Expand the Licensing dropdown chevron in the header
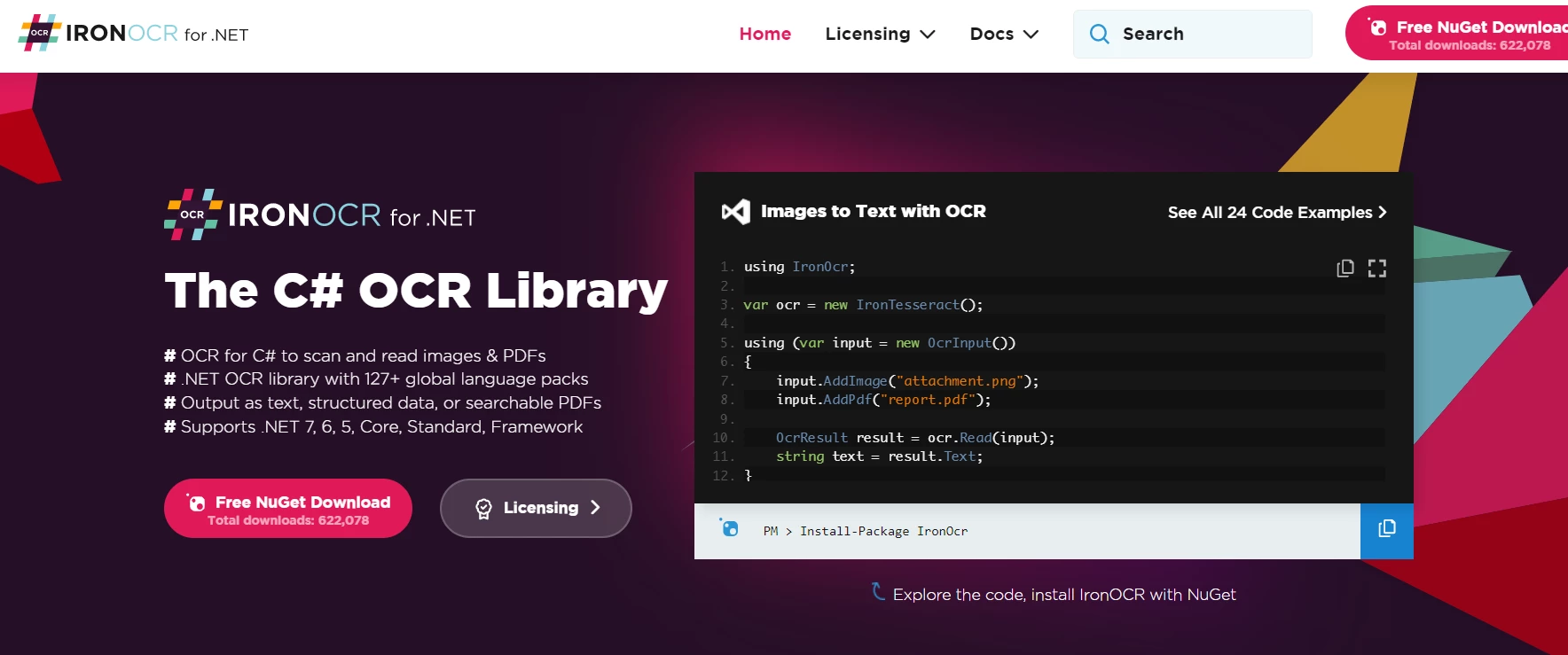 click(x=928, y=35)
